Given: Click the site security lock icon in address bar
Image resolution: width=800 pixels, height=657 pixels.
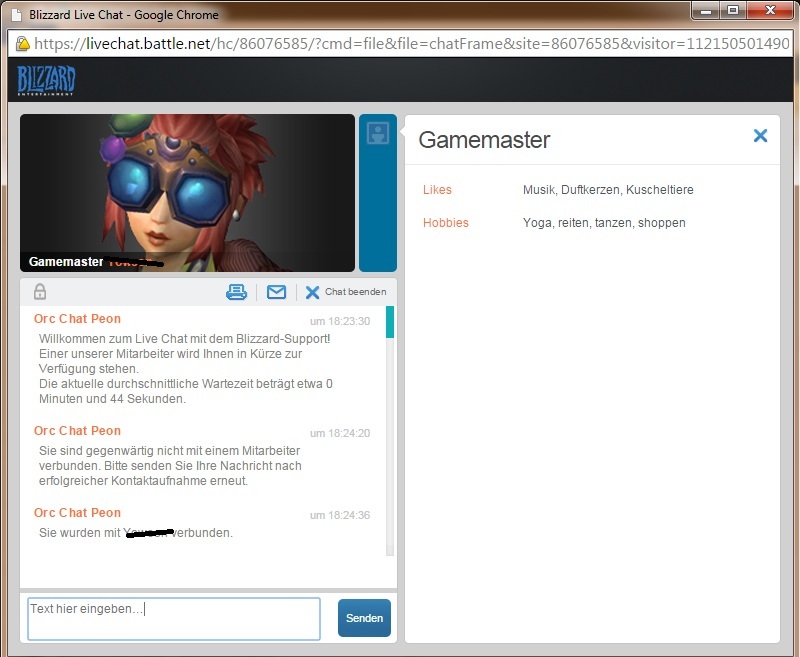Looking at the screenshot, I should 22,44.
